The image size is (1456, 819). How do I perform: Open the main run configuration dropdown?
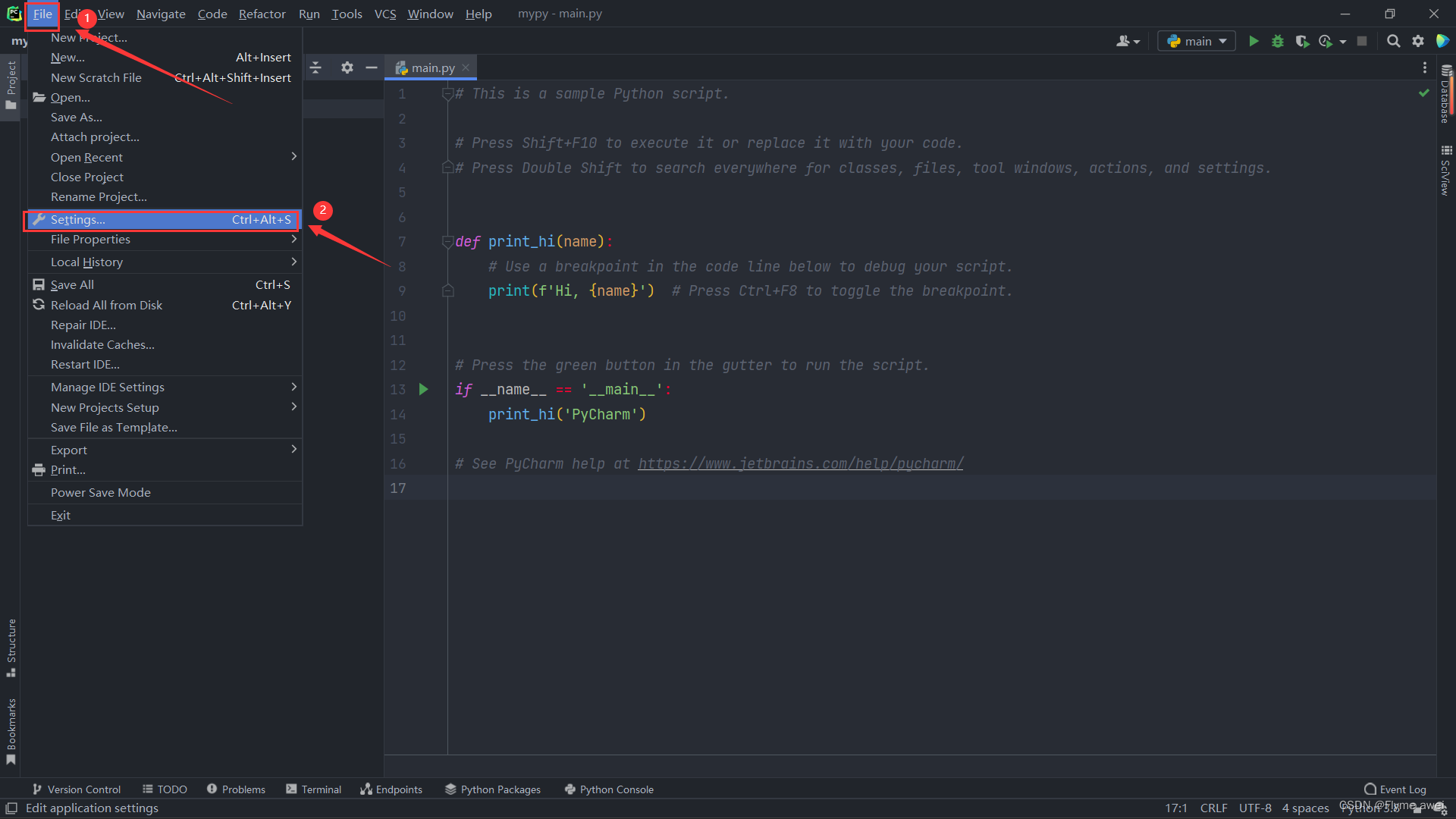tap(1197, 41)
